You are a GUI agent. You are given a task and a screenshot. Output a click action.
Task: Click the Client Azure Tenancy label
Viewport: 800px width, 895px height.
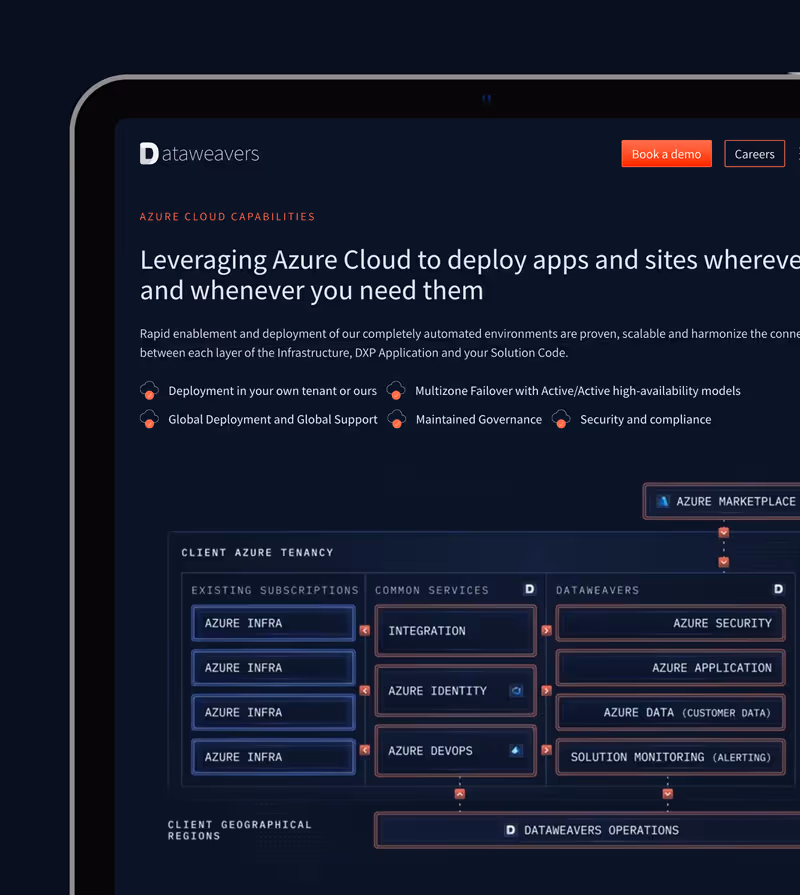[257, 553]
